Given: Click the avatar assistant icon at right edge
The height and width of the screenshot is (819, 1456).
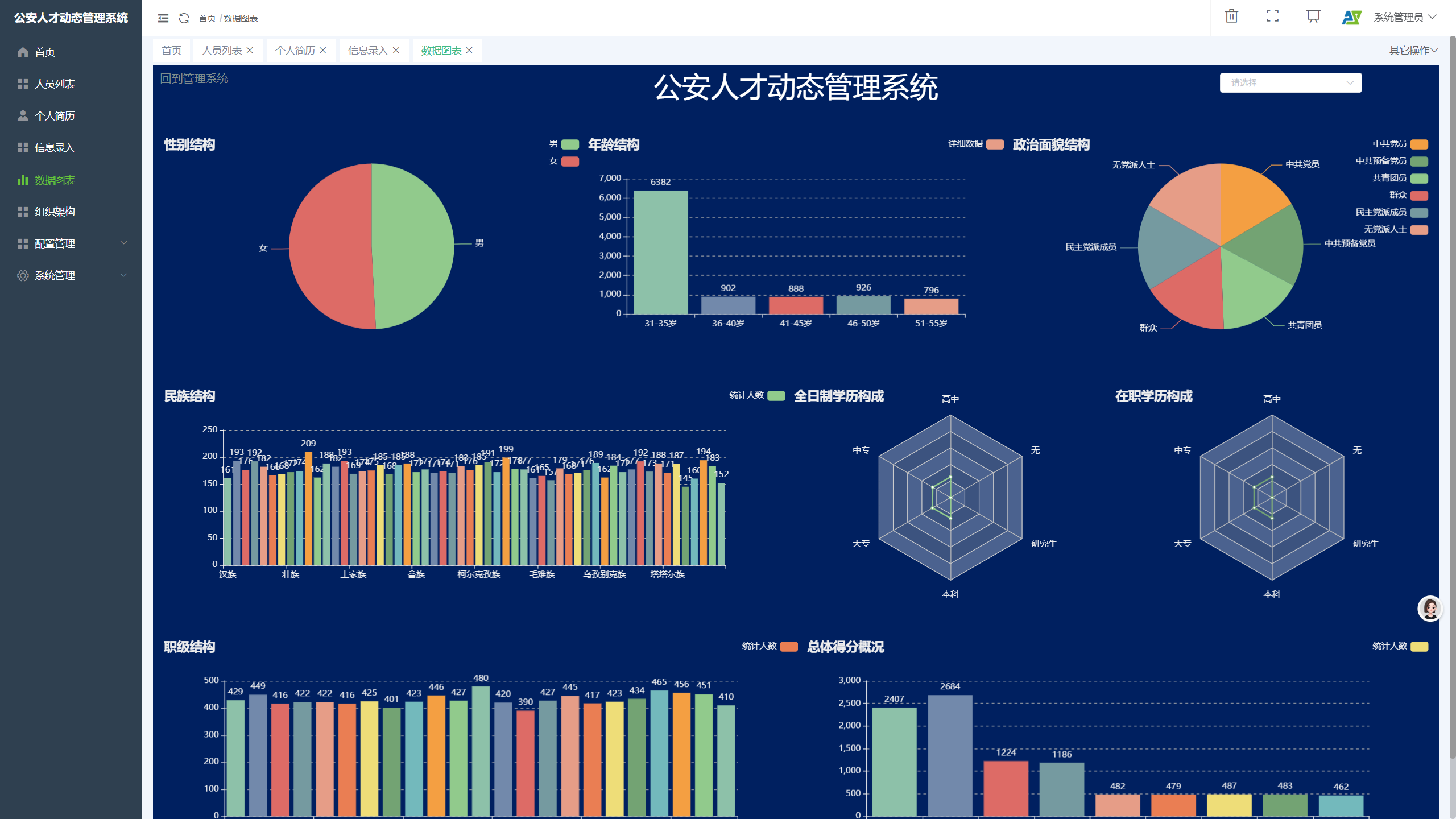Looking at the screenshot, I should point(1429,609).
